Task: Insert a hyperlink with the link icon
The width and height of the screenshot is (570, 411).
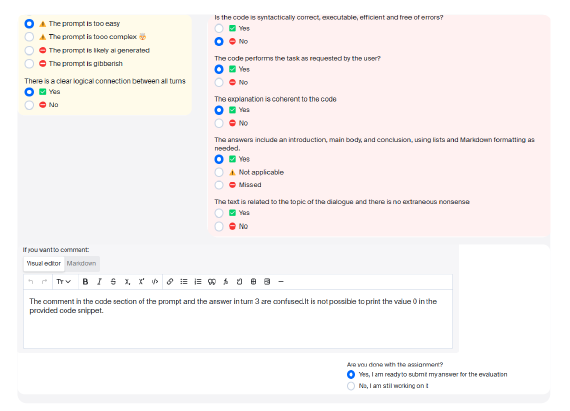Action: (170, 282)
